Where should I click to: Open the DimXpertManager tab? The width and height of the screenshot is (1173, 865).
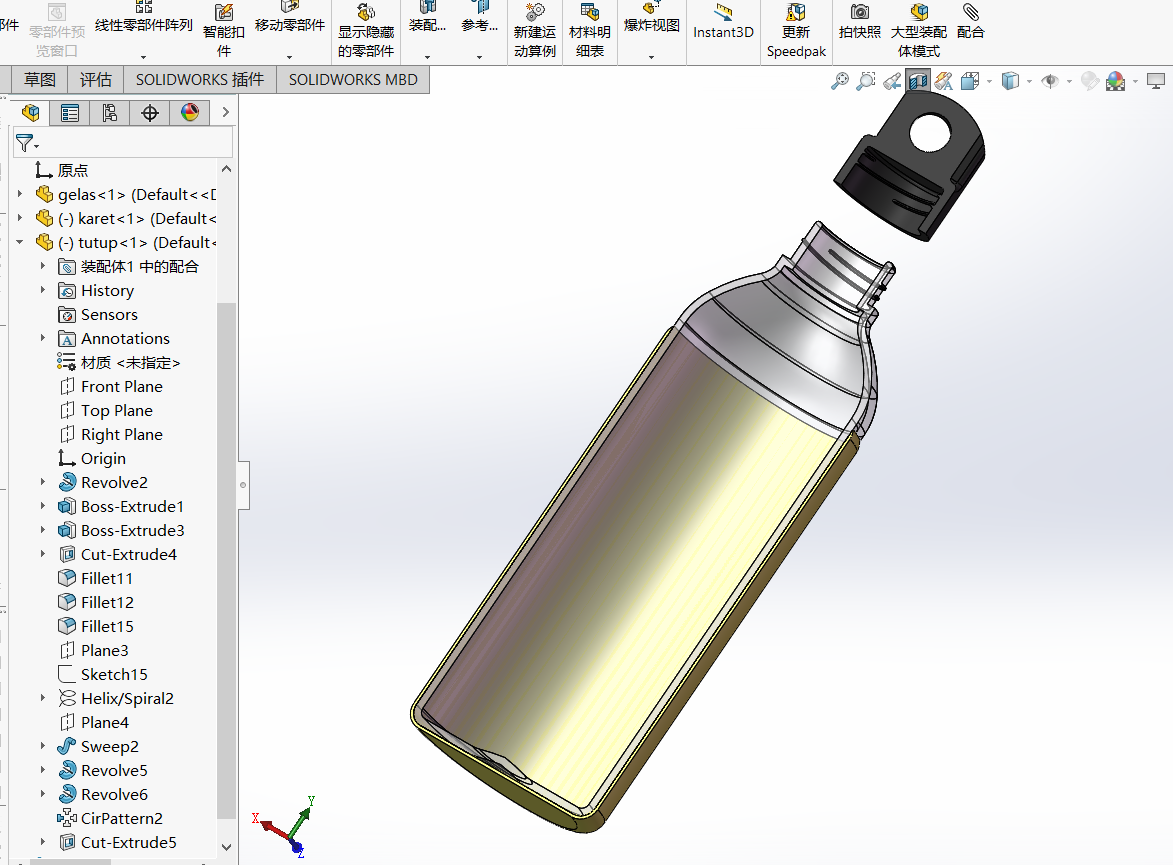pos(150,113)
